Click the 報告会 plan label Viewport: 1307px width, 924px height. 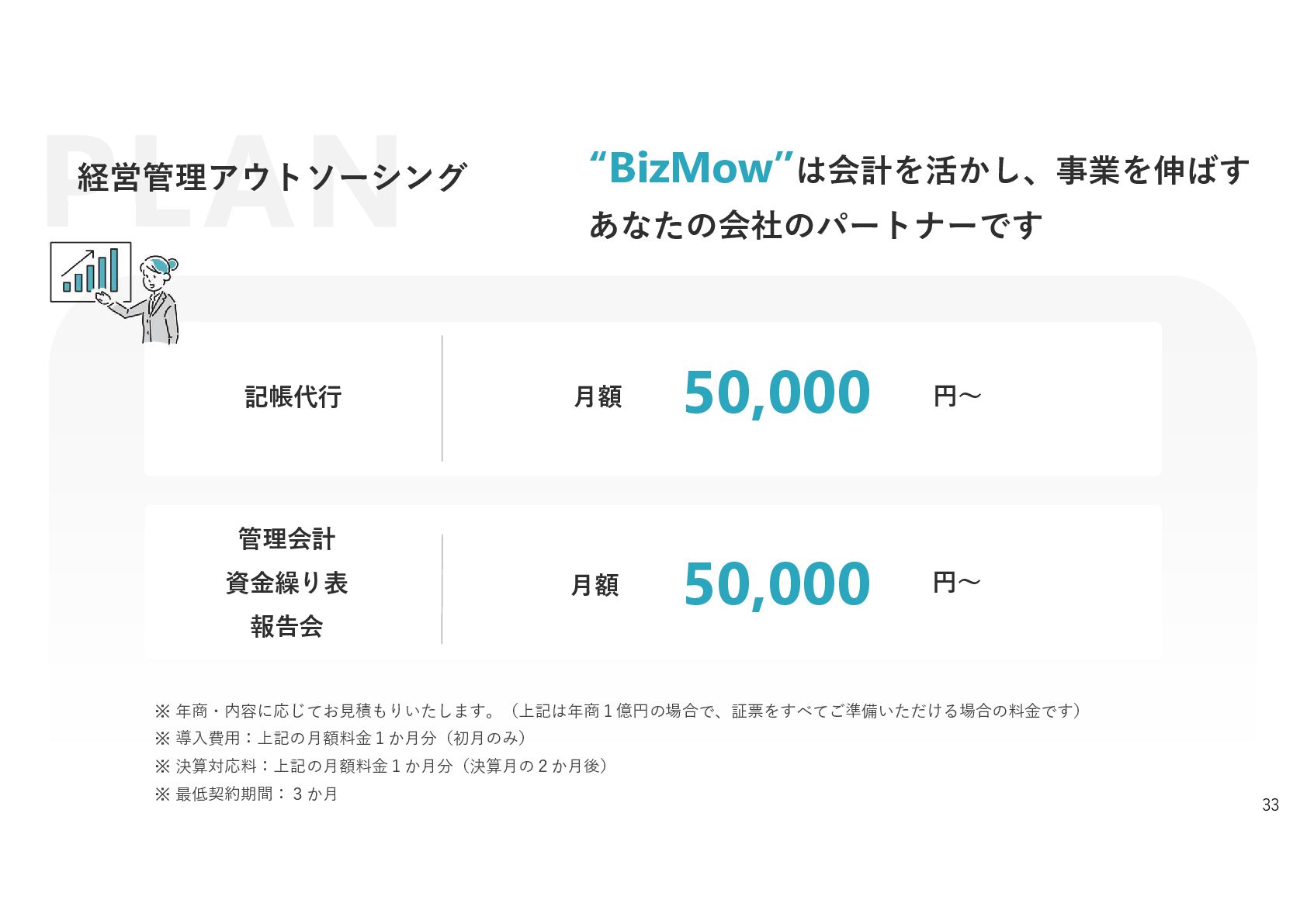tap(286, 626)
